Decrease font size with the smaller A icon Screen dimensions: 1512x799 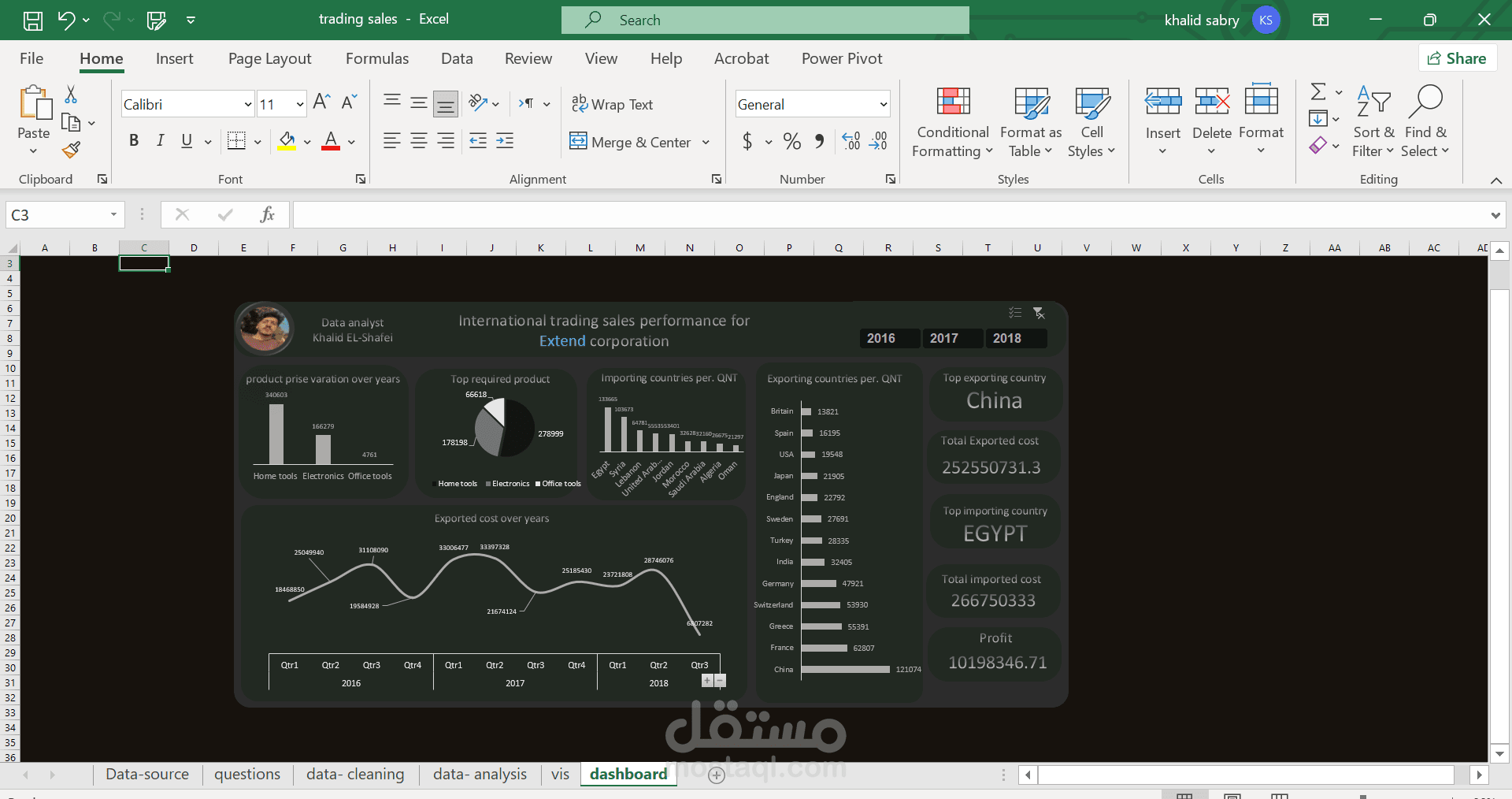click(350, 102)
